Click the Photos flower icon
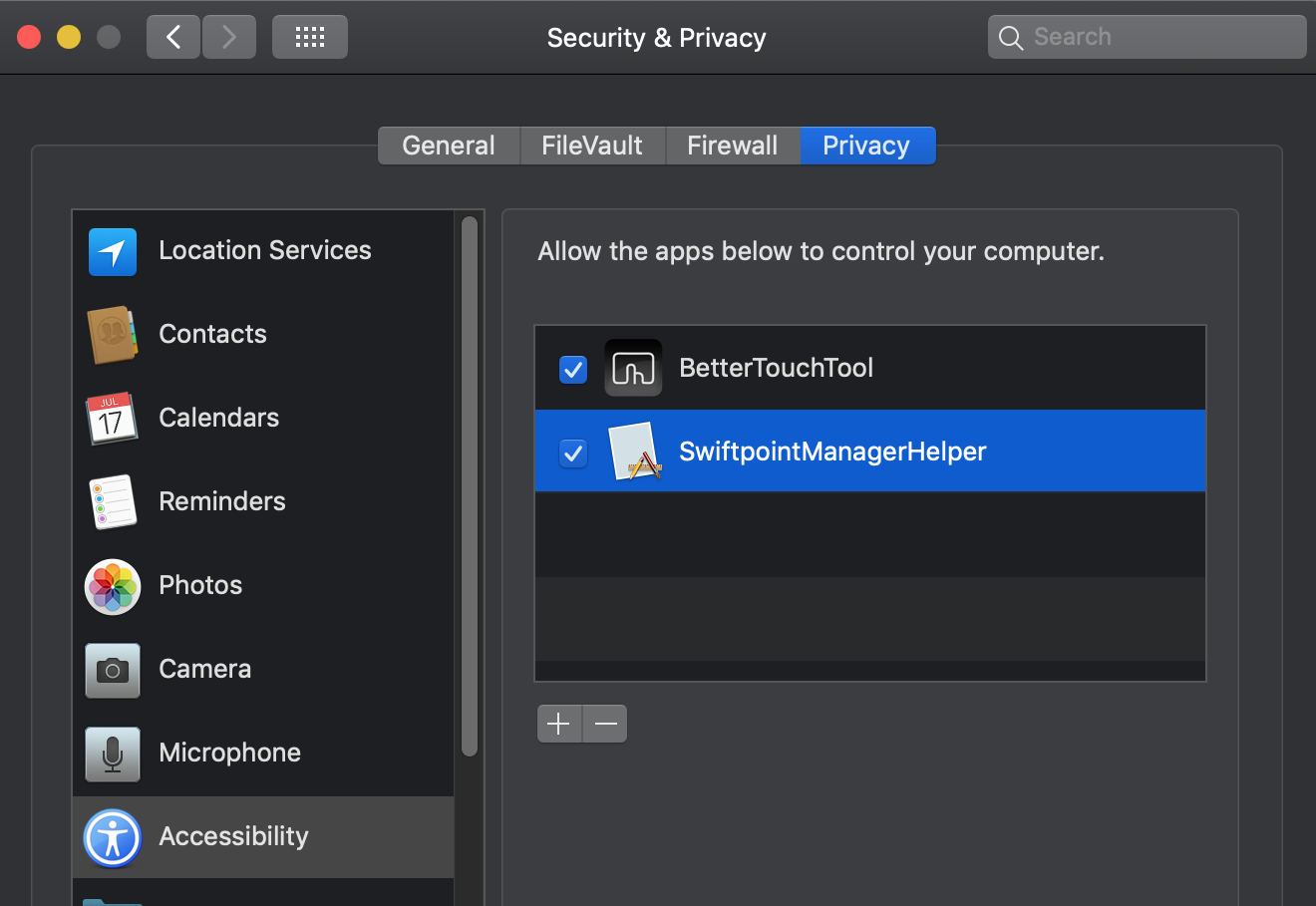This screenshot has width=1316, height=906. click(113, 586)
